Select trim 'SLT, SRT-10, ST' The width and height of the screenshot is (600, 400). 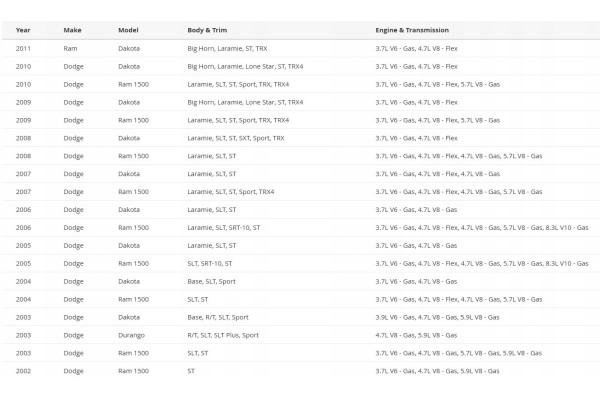pos(210,263)
